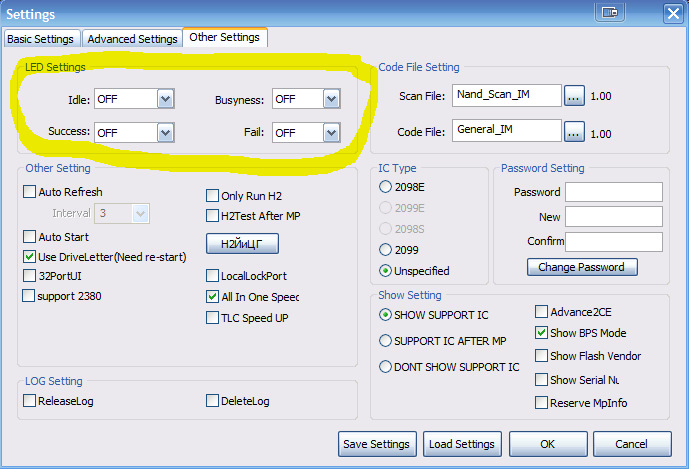Browse for the Scan File
Viewport: 689px width, 469px height.
point(574,95)
